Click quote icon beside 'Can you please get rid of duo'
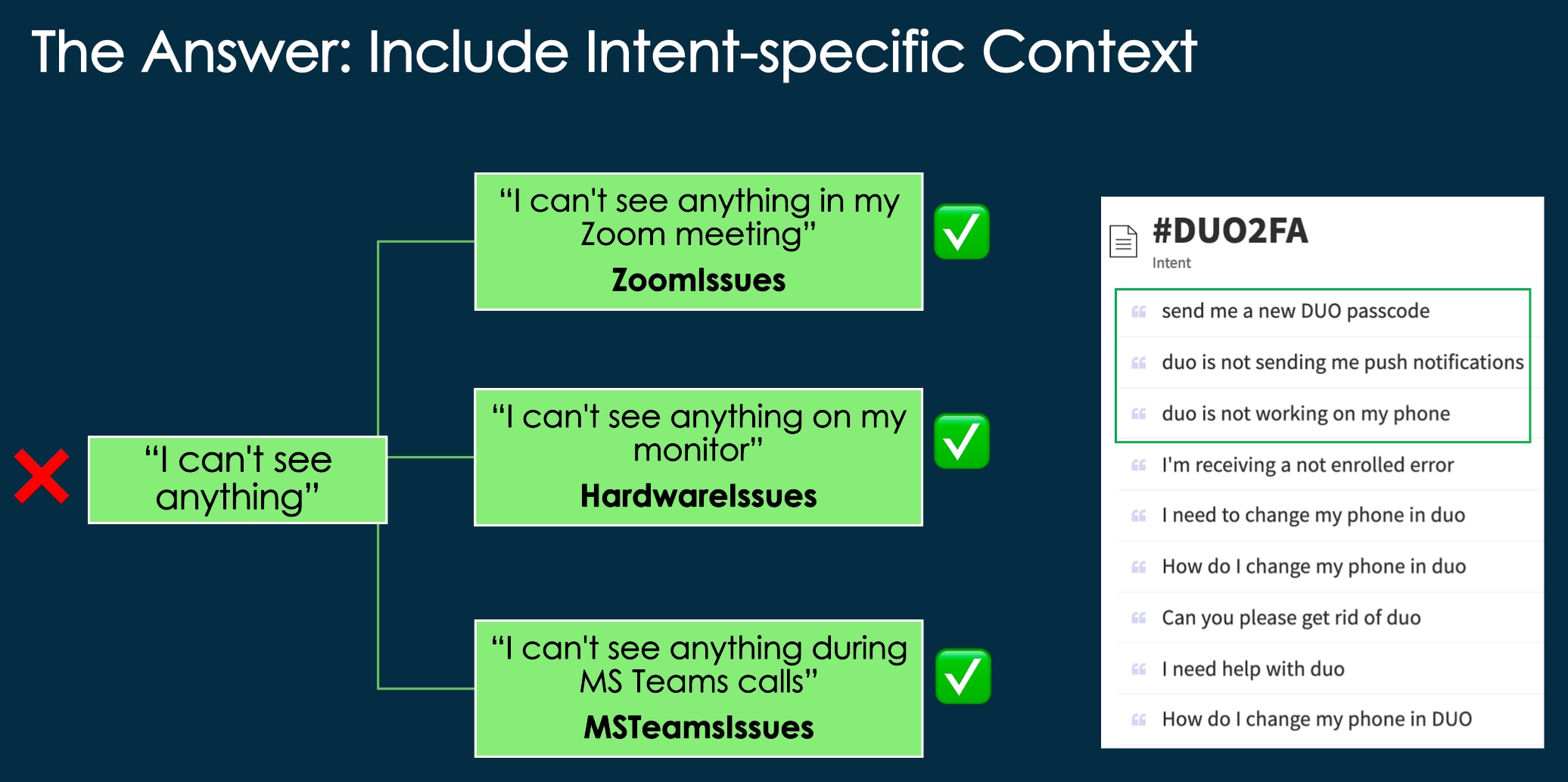The width and height of the screenshot is (1568, 782). 1138,617
